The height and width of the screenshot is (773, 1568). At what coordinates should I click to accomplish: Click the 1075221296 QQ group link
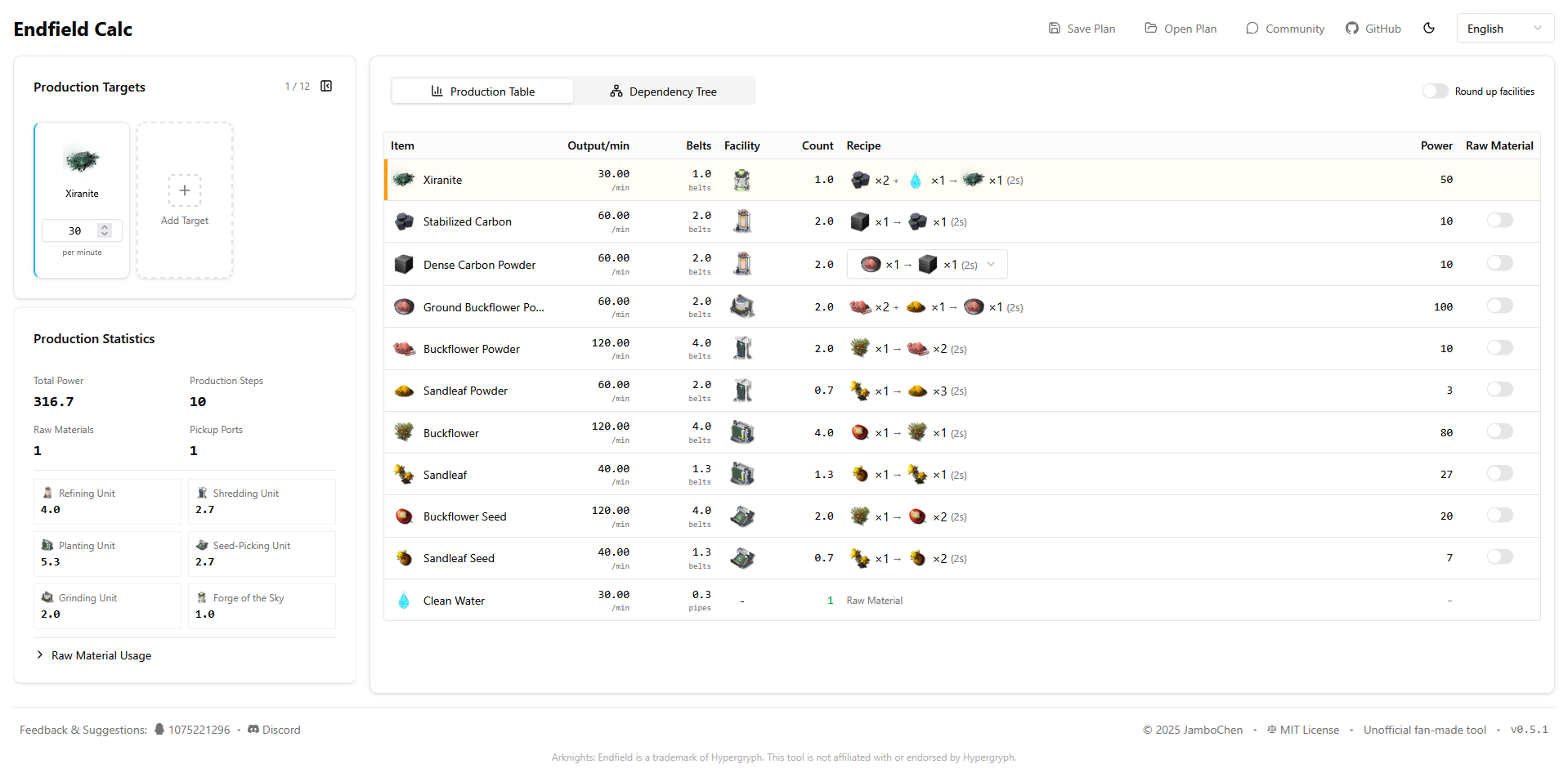(x=192, y=730)
